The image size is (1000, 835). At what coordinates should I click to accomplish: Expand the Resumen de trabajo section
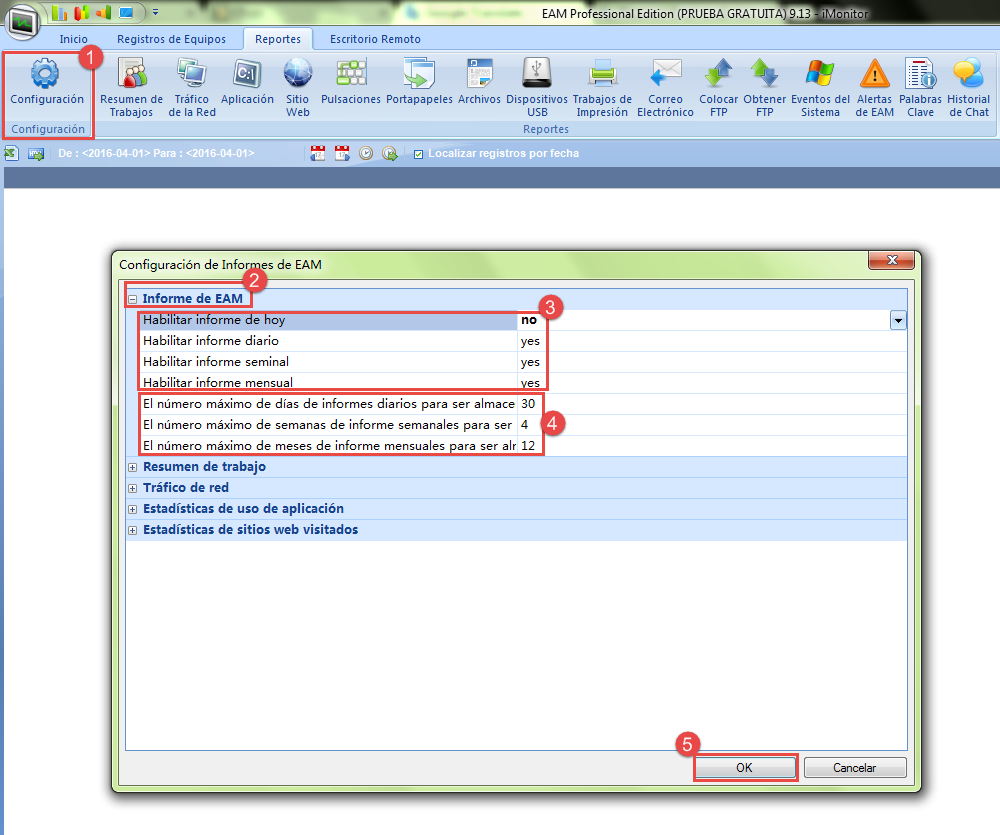[133, 468]
